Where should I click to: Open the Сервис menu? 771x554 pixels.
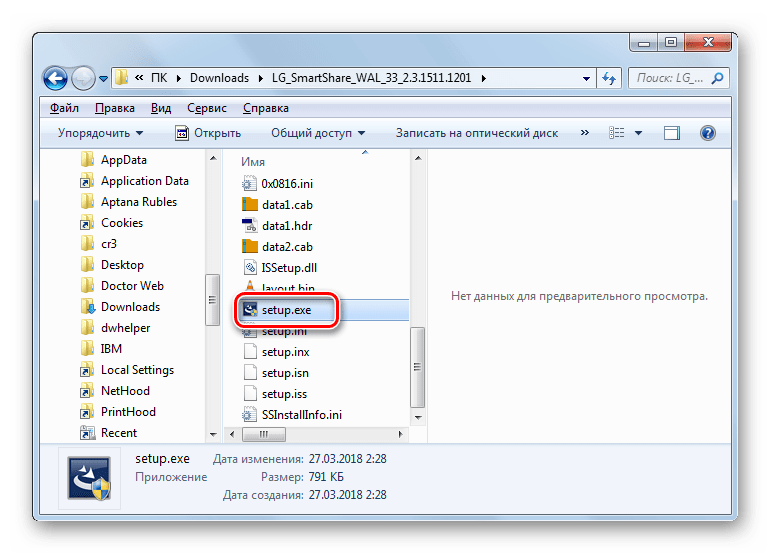(207, 108)
